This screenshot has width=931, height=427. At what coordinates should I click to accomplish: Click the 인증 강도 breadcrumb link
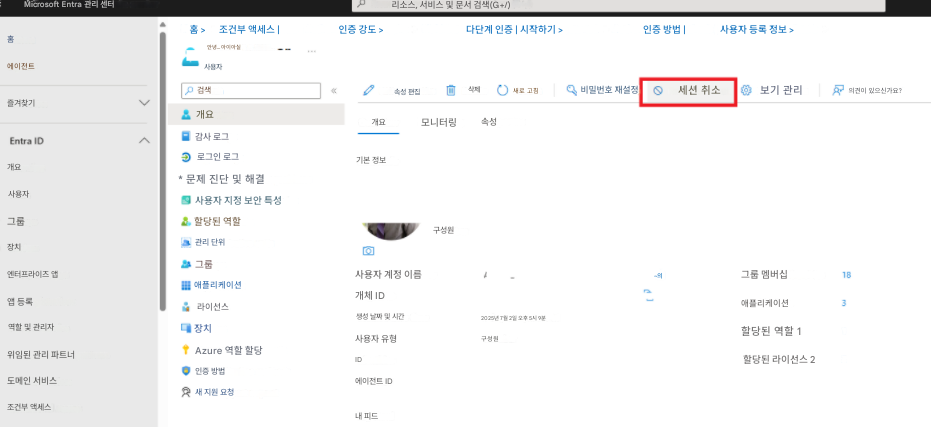(357, 29)
